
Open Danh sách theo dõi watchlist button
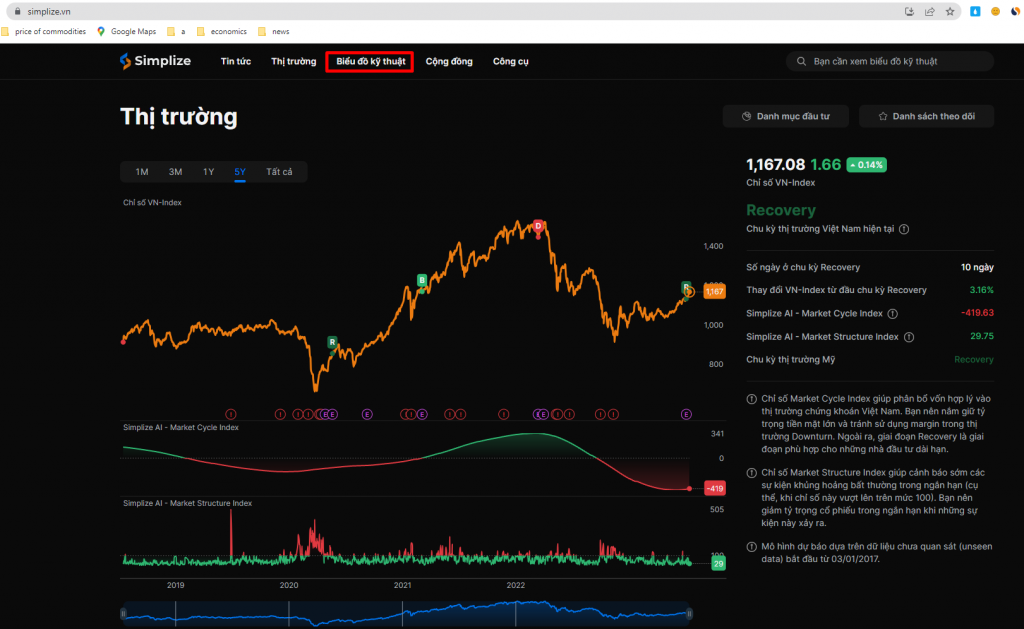(x=926, y=116)
